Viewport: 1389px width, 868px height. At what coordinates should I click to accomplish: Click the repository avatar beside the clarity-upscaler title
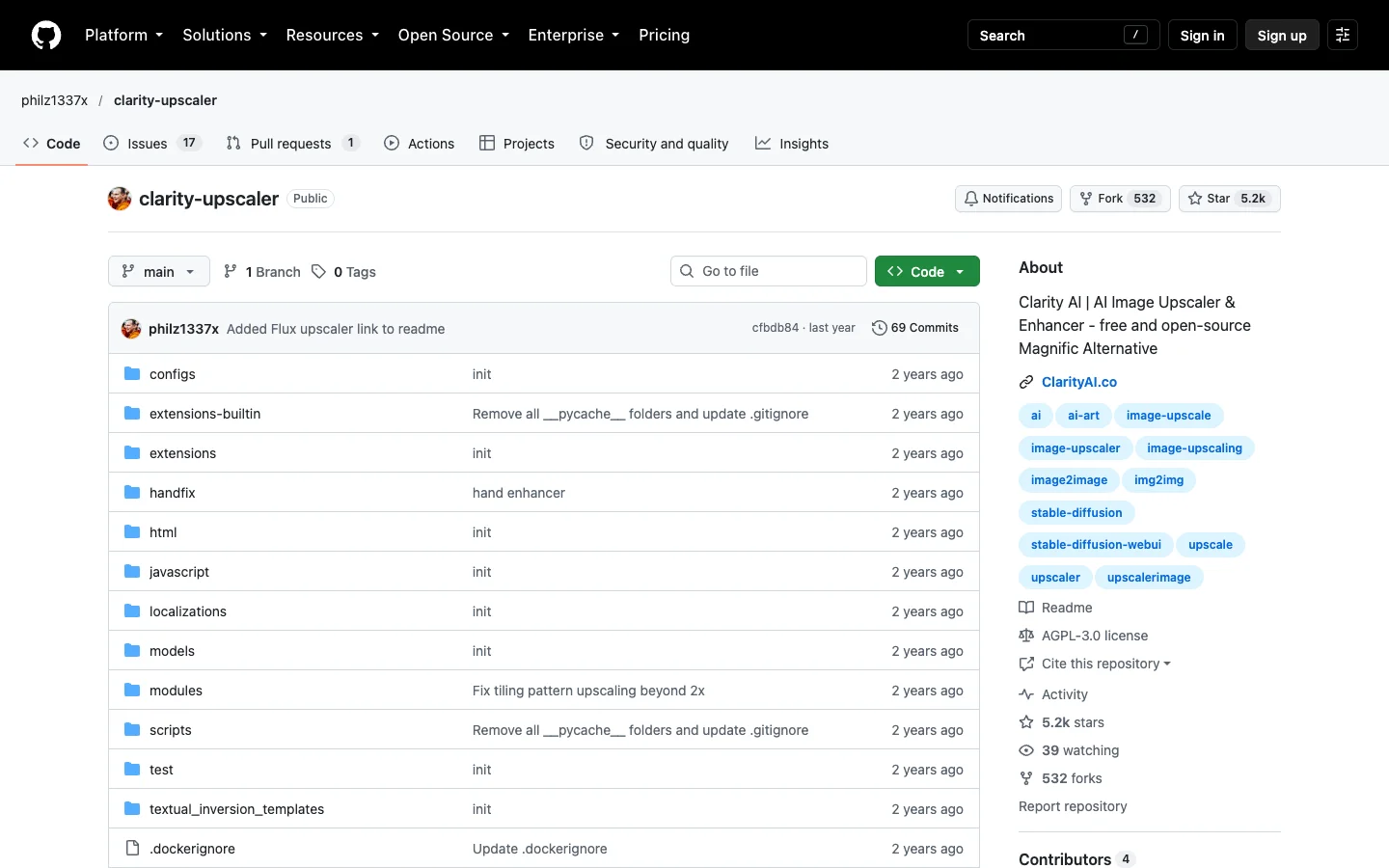(x=120, y=199)
